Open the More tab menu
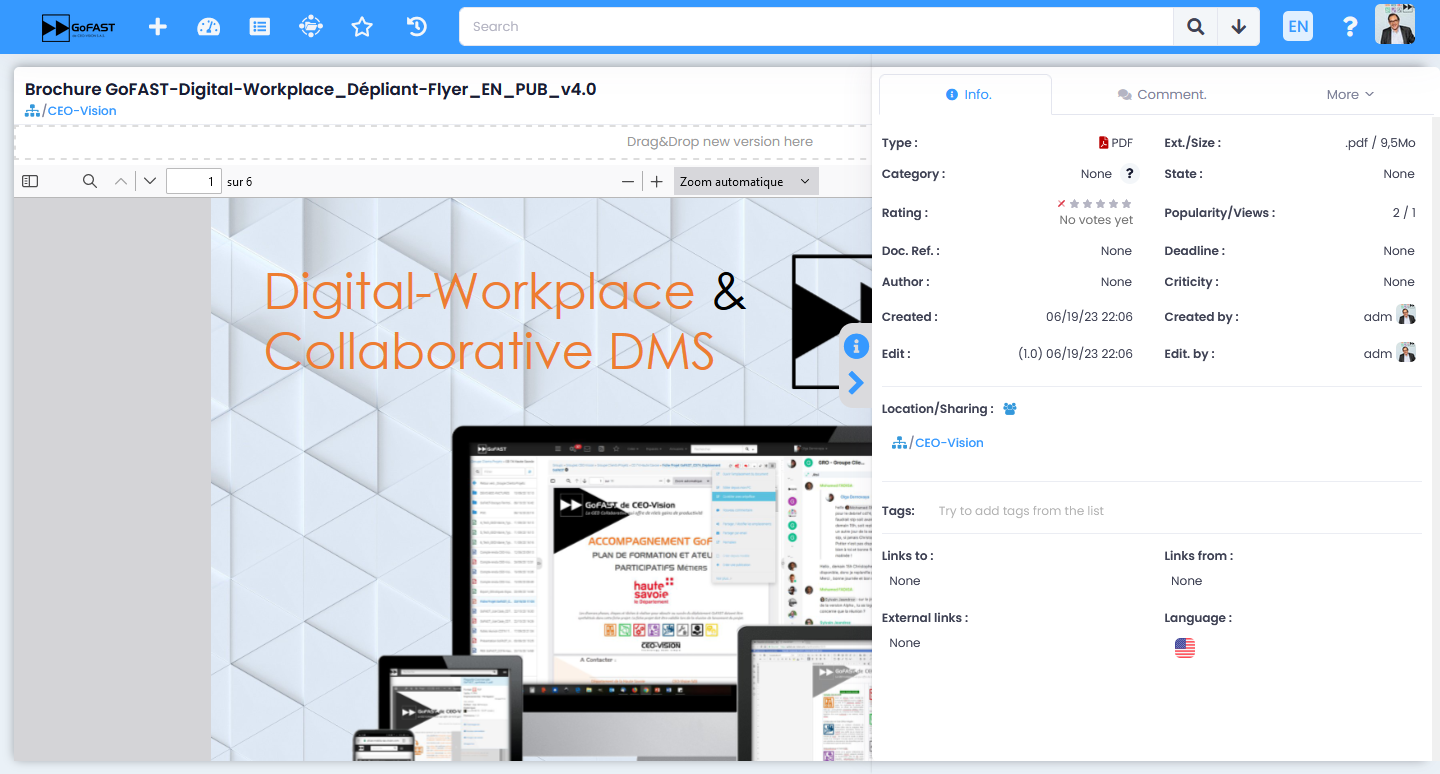1440x774 pixels. click(1350, 94)
